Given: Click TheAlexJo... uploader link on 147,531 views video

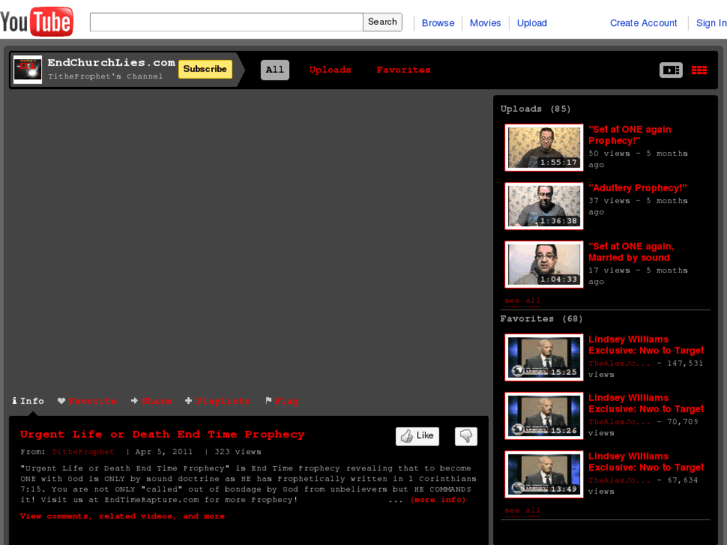Looking at the screenshot, I should click(x=620, y=363).
